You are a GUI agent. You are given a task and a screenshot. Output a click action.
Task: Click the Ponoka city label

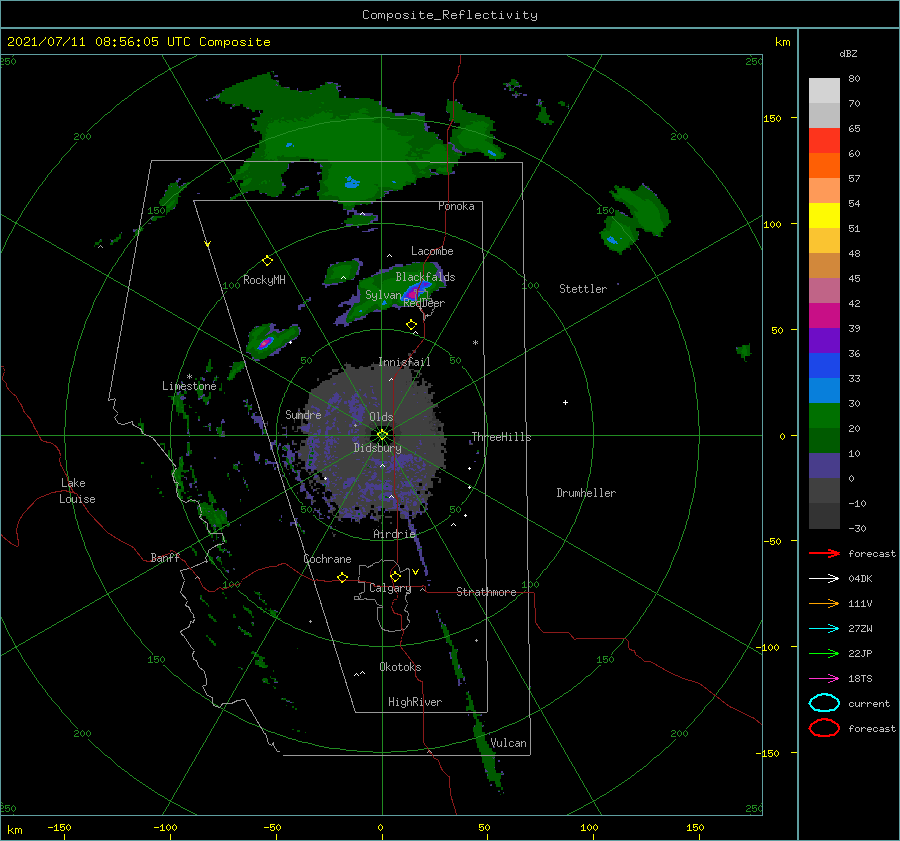456,206
